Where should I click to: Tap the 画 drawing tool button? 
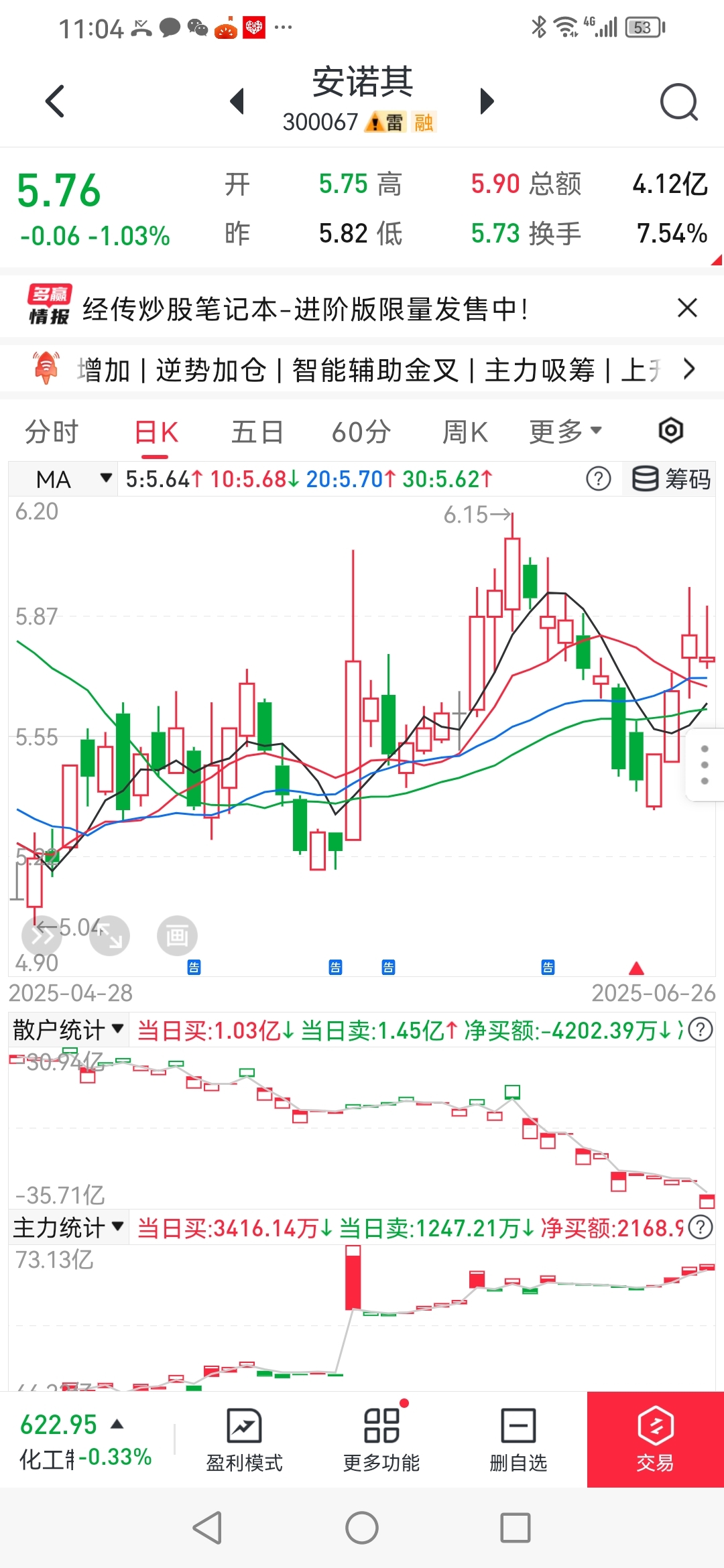pyautogui.click(x=177, y=935)
